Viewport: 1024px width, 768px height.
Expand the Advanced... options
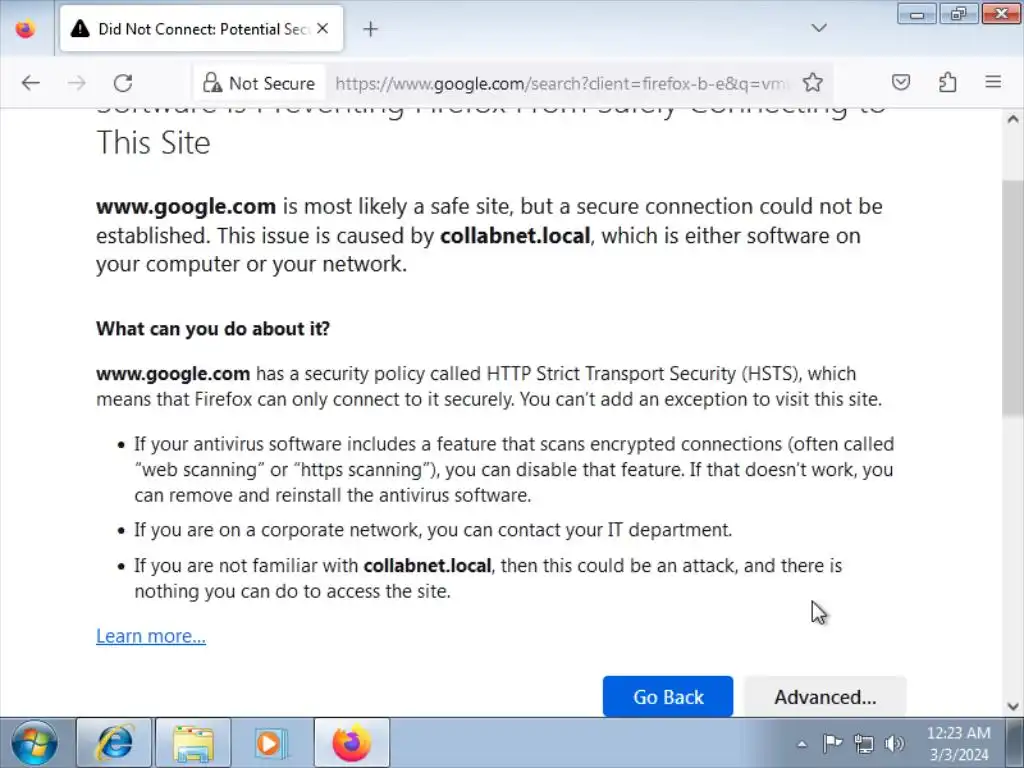pyautogui.click(x=825, y=697)
